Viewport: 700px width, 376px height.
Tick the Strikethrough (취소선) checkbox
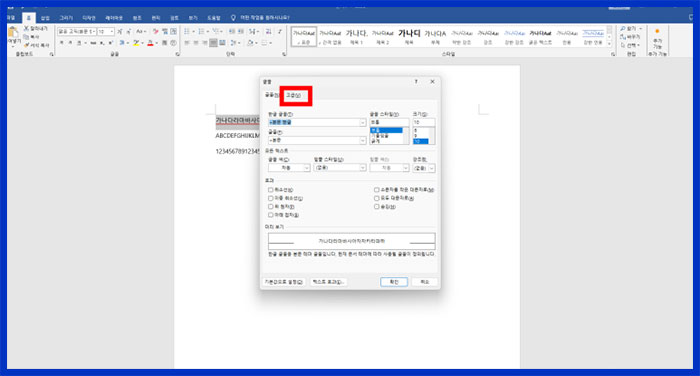point(271,190)
